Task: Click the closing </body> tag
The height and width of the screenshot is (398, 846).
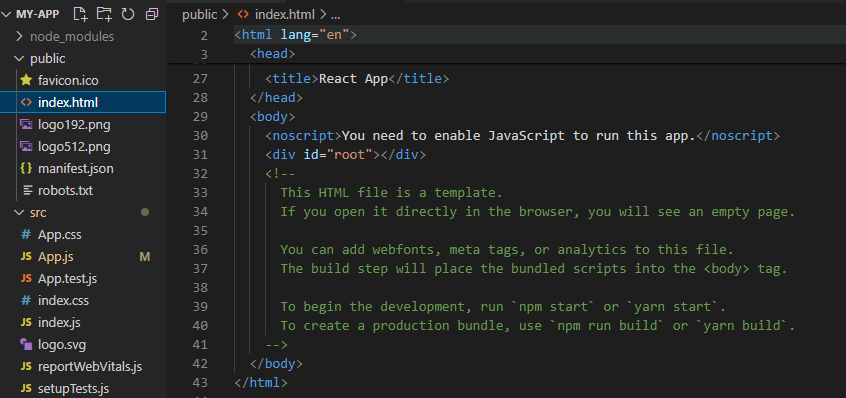Action: pos(276,363)
